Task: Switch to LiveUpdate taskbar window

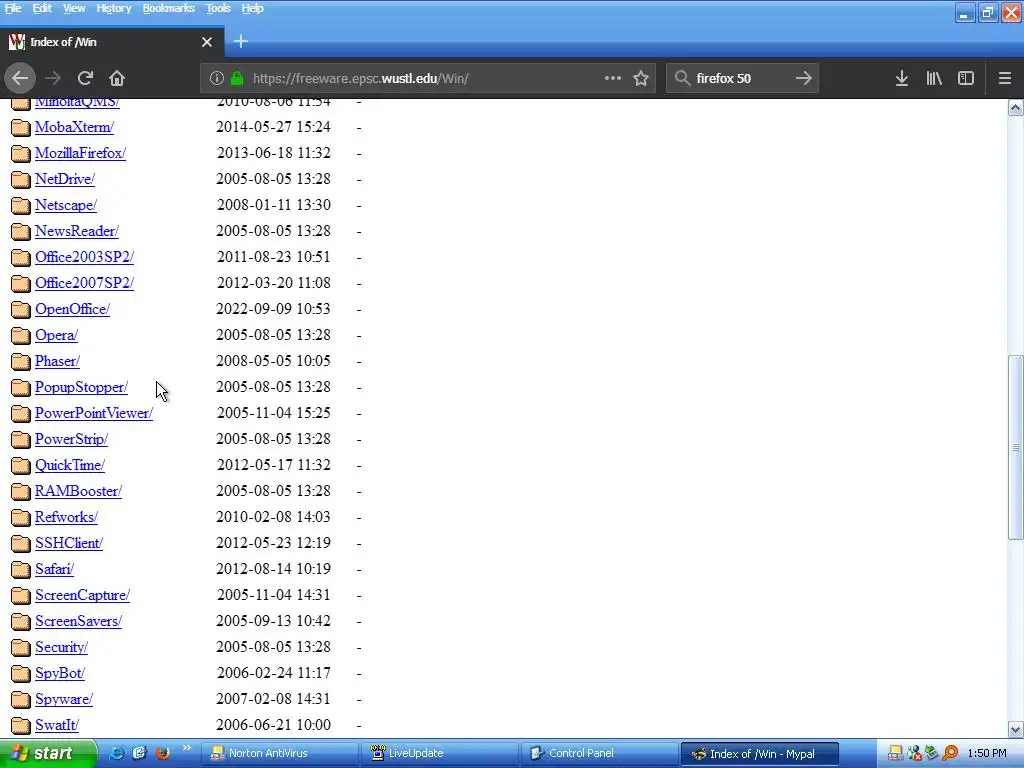Action: (x=440, y=753)
